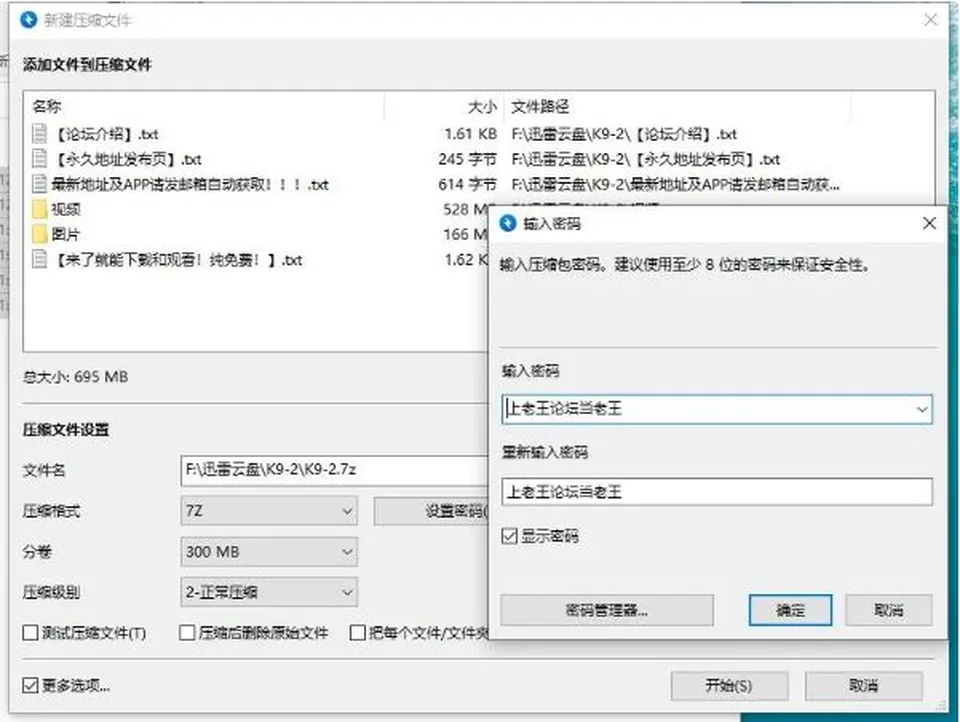Close the 新建压缩文件 window
The image size is (960, 722).
pyautogui.click(x=931, y=20)
